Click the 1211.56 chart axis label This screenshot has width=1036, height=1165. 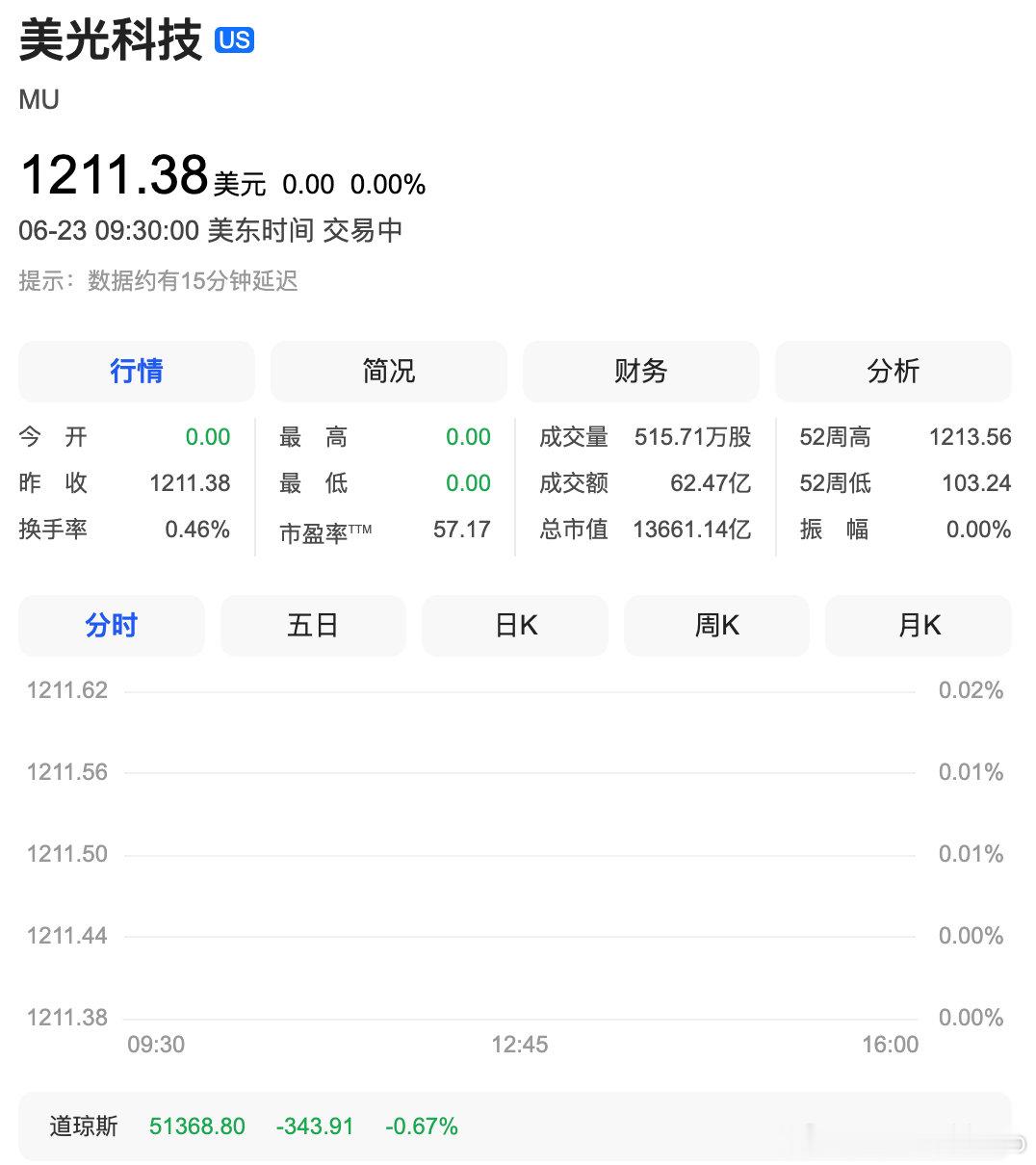click(67, 772)
